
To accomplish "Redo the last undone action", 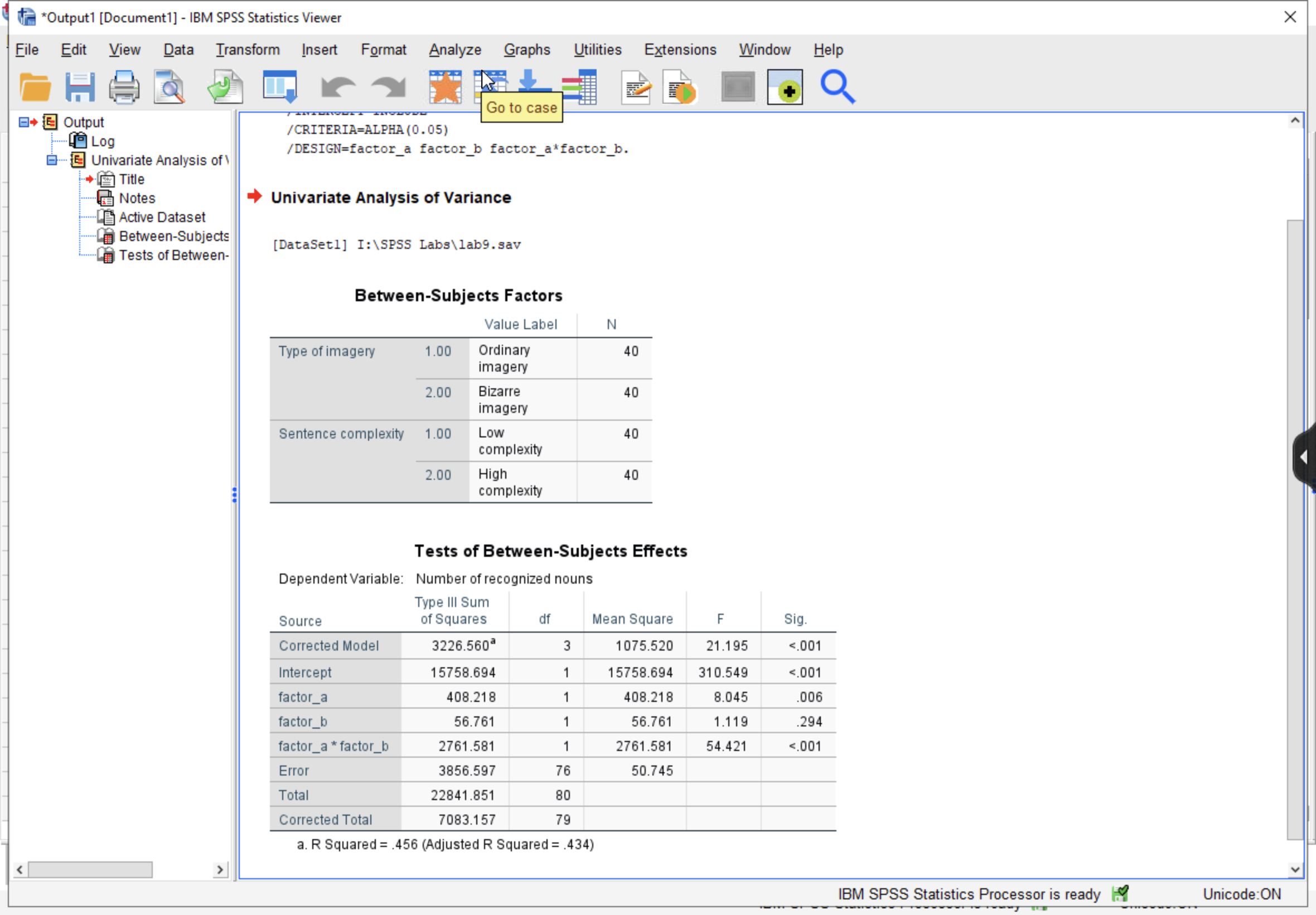I will (x=388, y=86).
